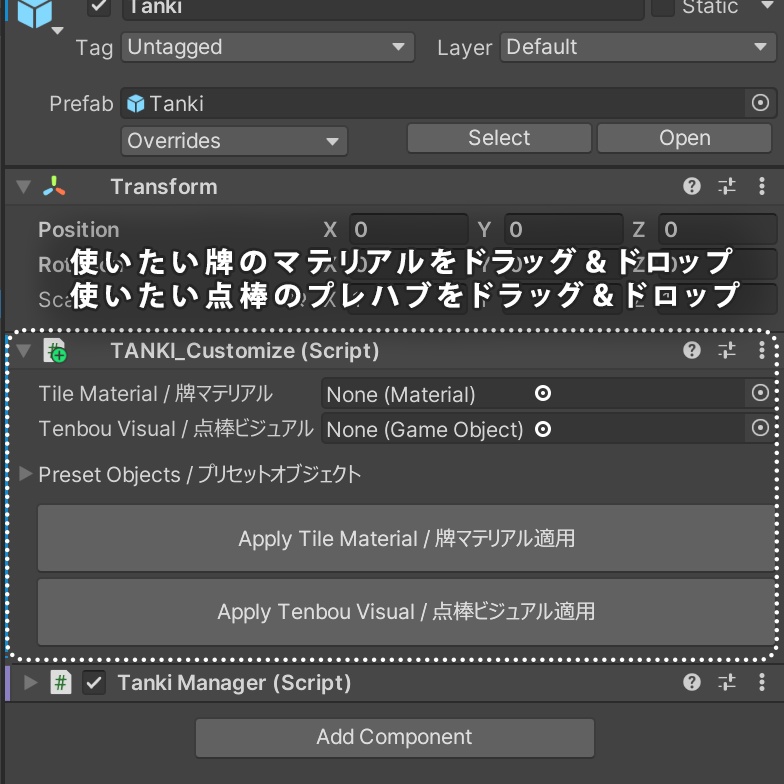This screenshot has height=784, width=784.
Task: Open Tenbou Visual object picker
Action: [x=760, y=428]
